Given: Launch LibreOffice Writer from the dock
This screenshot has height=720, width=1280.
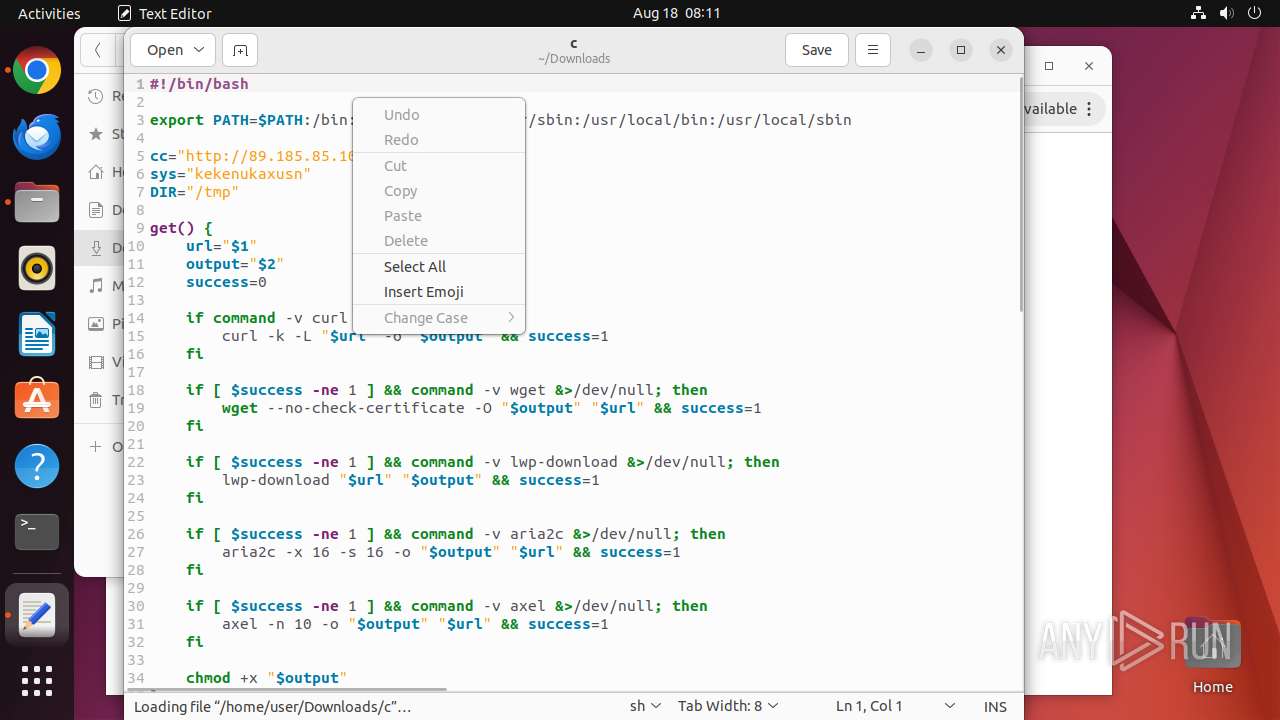Looking at the screenshot, I should (37, 335).
